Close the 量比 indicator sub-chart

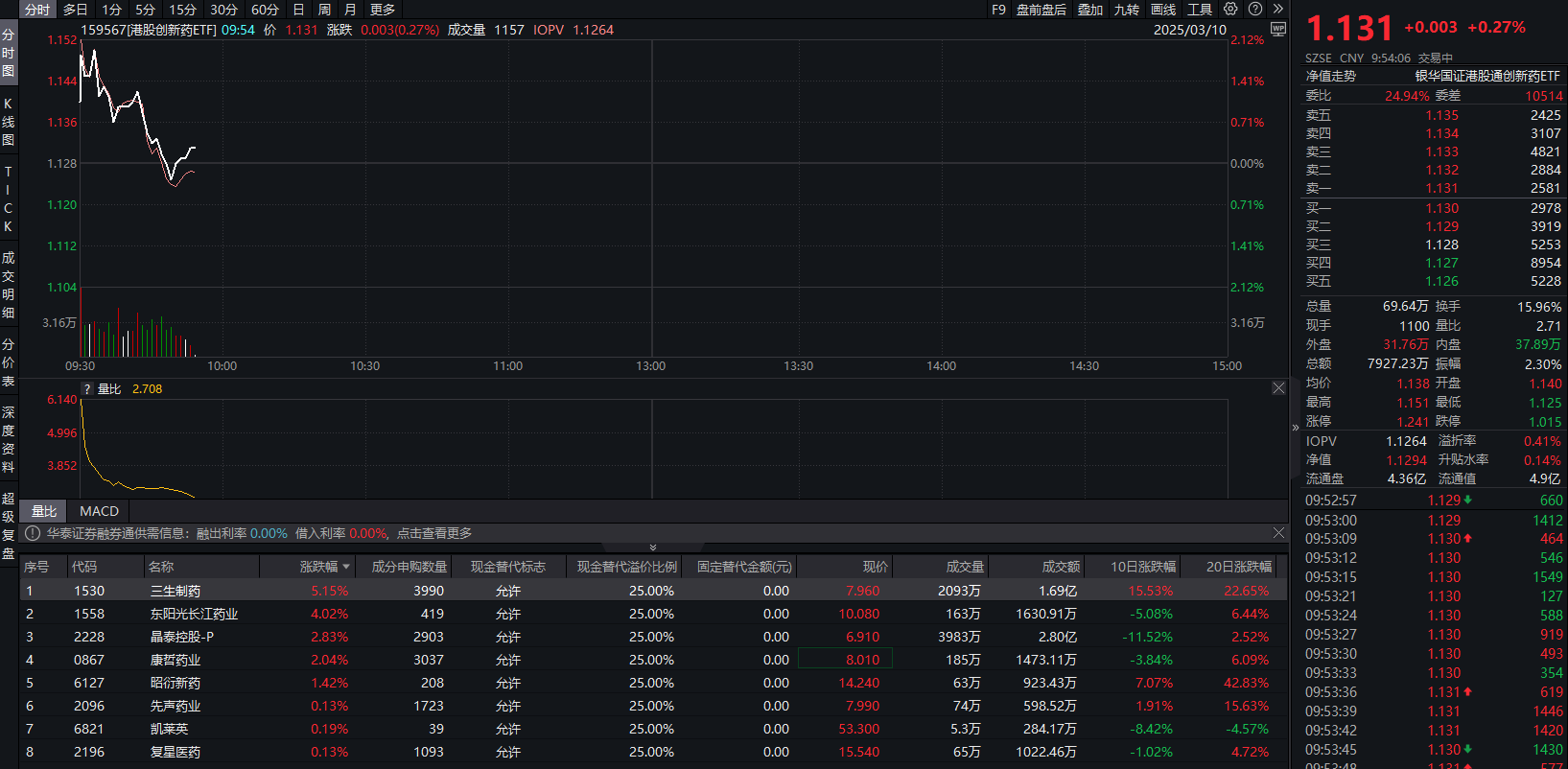[1278, 388]
